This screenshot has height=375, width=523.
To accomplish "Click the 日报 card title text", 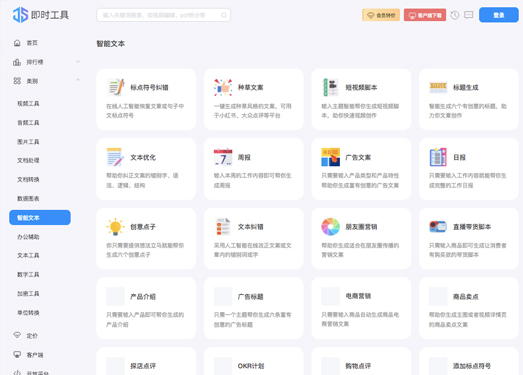I will (459, 157).
